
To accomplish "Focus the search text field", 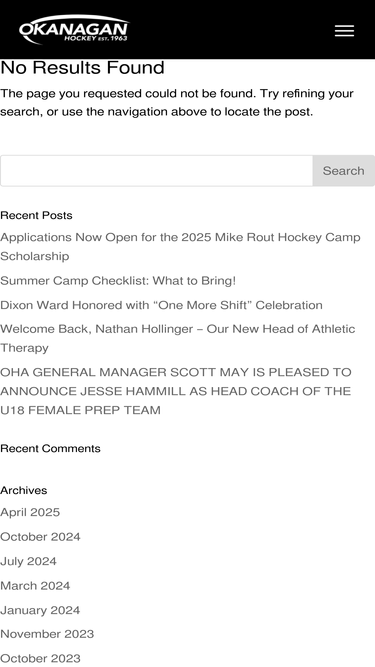I will (156, 171).
